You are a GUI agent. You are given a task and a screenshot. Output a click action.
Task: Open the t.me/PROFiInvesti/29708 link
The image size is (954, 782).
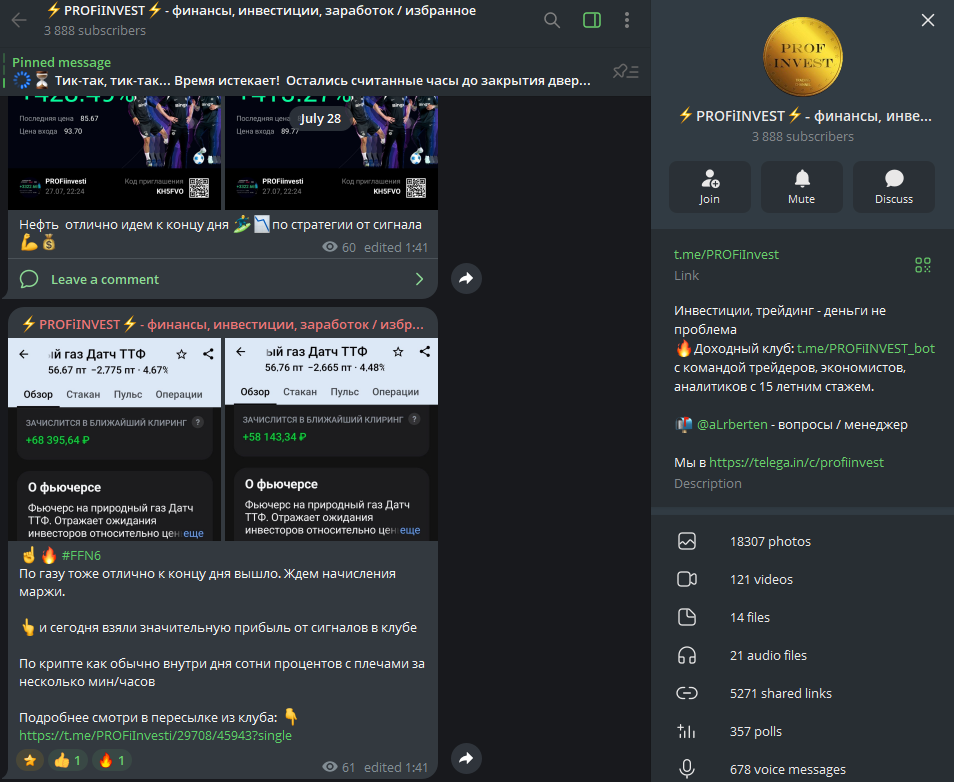[x=155, y=735]
